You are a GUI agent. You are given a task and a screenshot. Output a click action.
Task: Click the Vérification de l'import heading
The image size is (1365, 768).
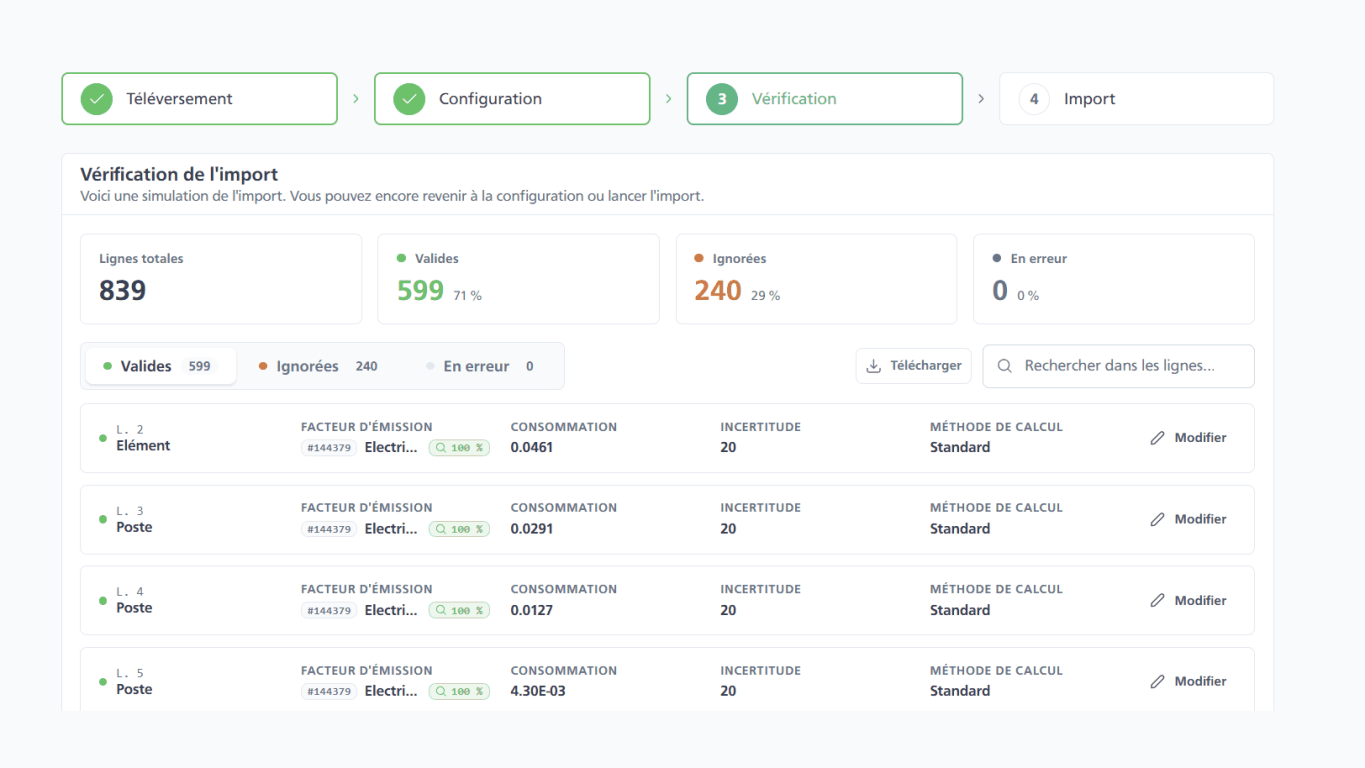pos(179,175)
